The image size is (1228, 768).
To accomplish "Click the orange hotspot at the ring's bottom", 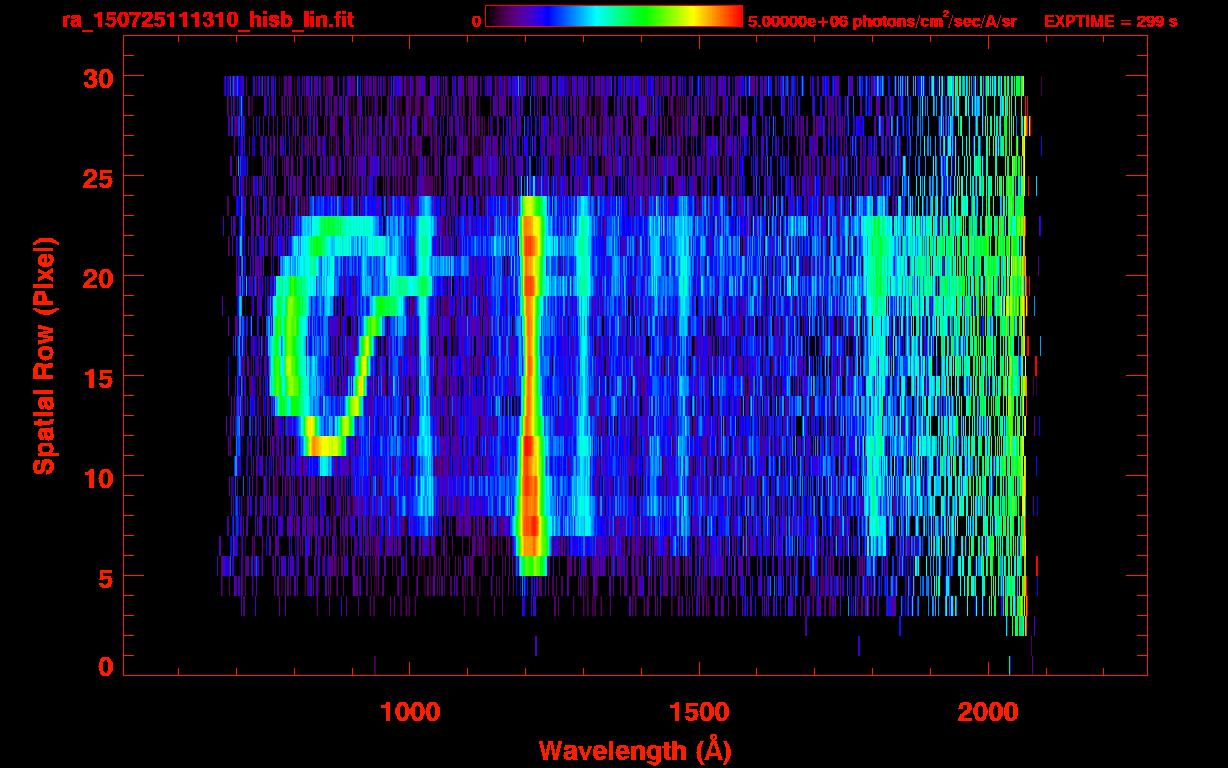I will click(325, 446).
